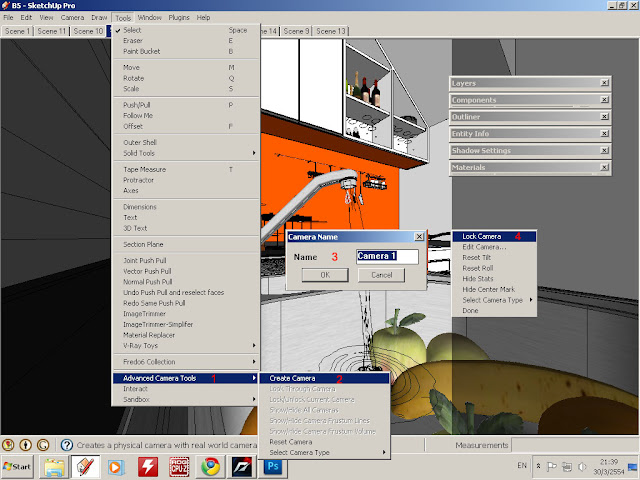The image size is (640, 480).
Task: Open the red Flash icon in taskbar
Action: pyautogui.click(x=148, y=467)
